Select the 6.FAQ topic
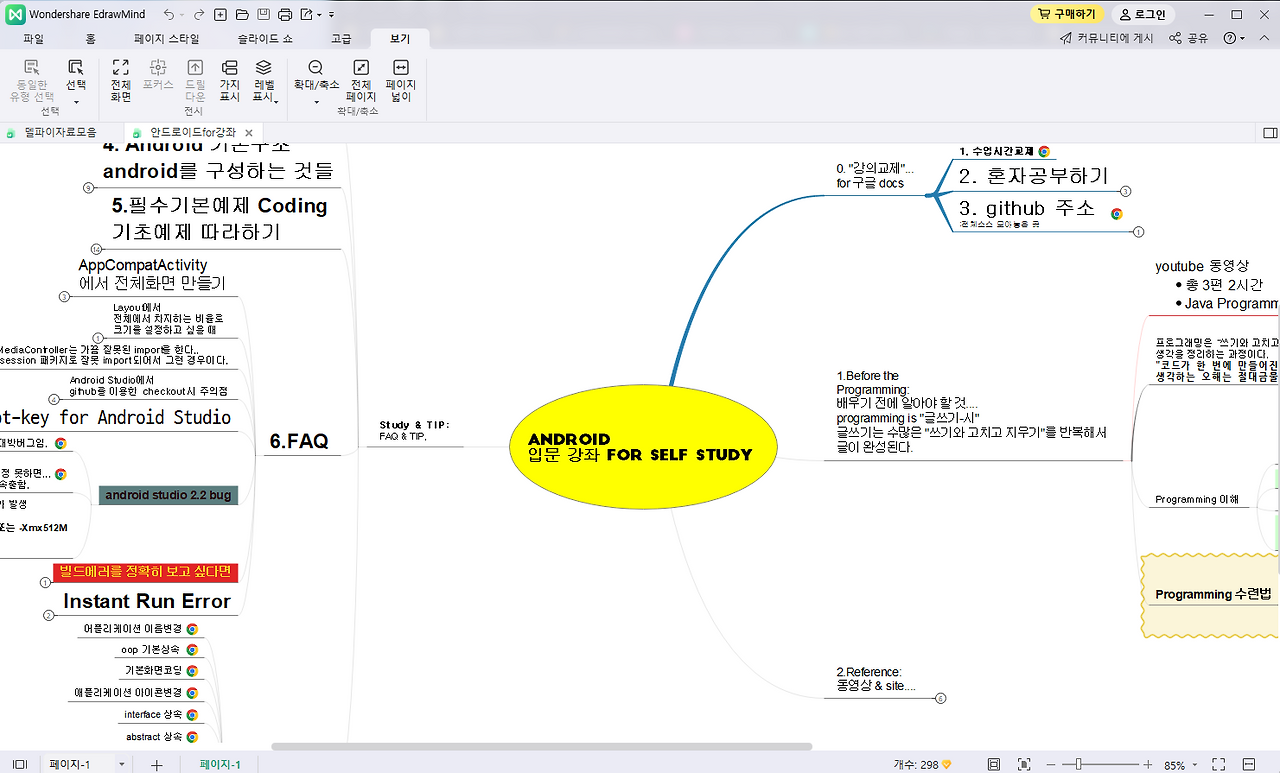The width and height of the screenshot is (1280, 773). point(299,441)
